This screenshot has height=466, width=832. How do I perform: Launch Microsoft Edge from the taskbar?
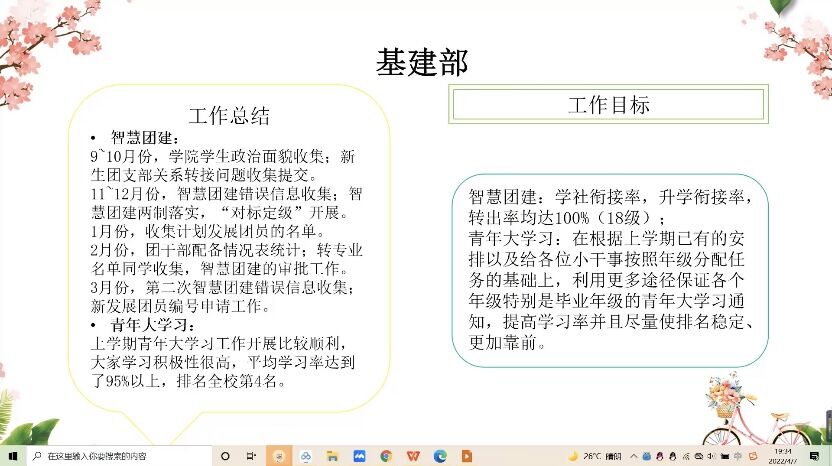click(440, 456)
